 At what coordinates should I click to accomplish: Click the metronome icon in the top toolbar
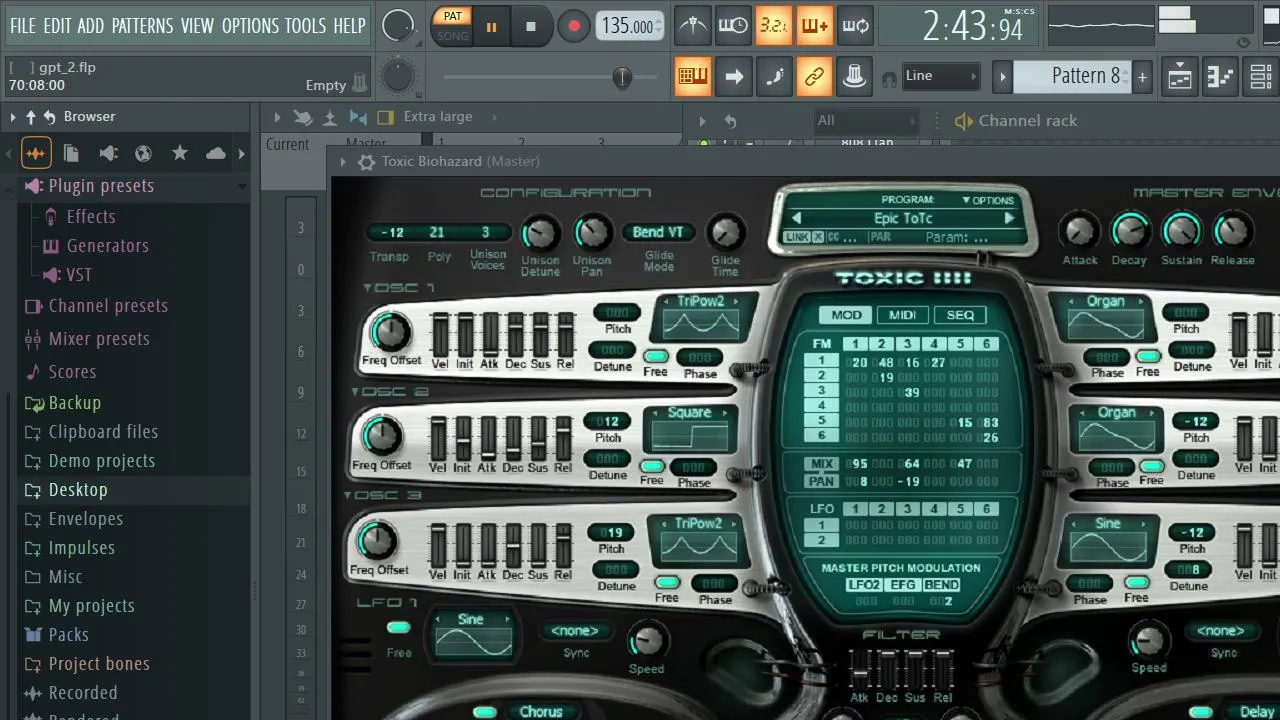tap(693, 26)
